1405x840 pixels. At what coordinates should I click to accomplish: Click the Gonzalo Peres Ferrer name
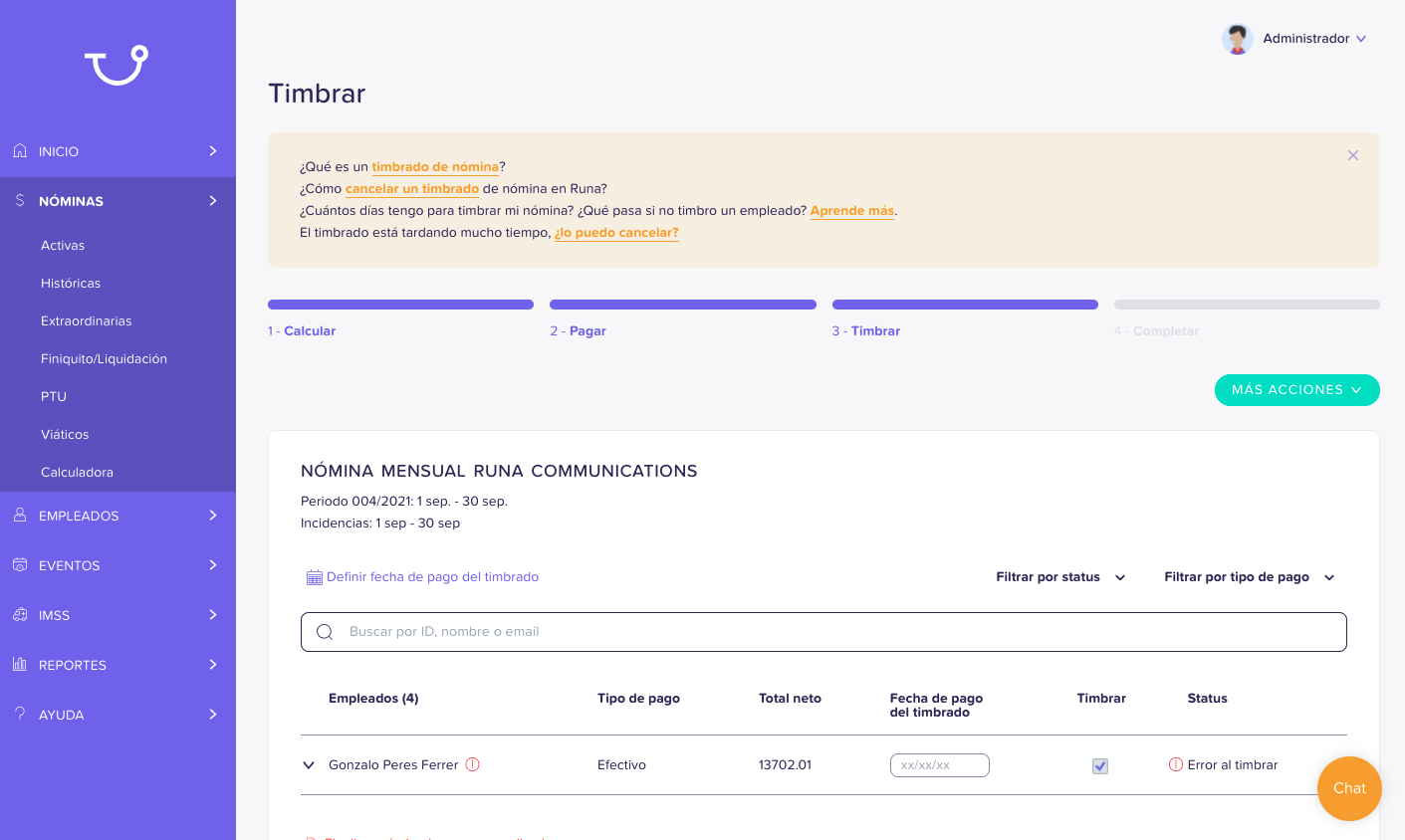pos(393,765)
